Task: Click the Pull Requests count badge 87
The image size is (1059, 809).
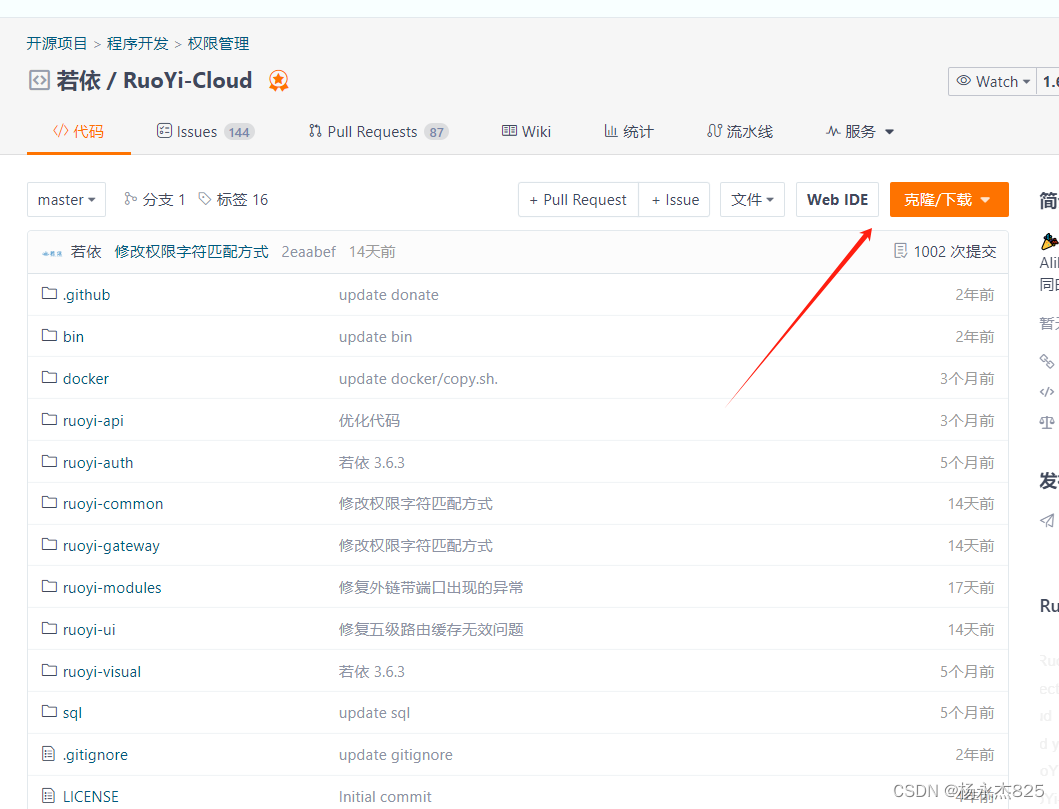Action: coord(436,132)
